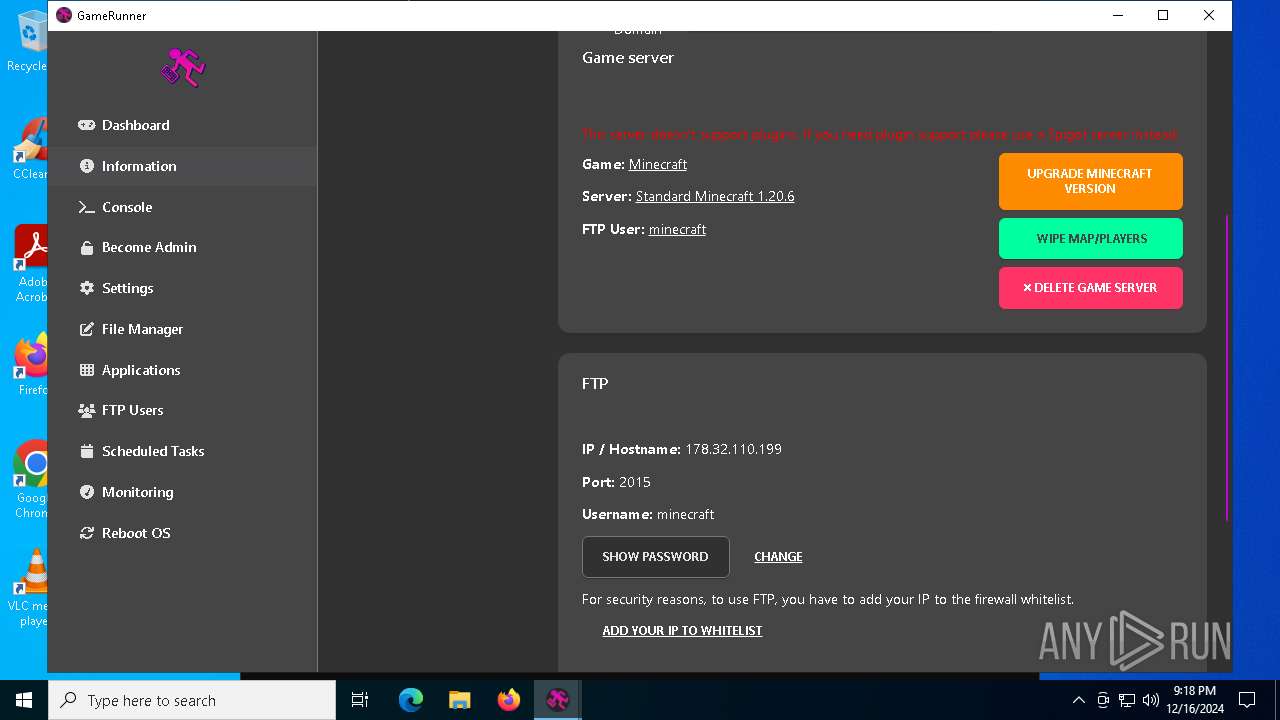Viewport: 1280px width, 720px height.
Task: Open the Dashboard menu item
Action: 182,125
